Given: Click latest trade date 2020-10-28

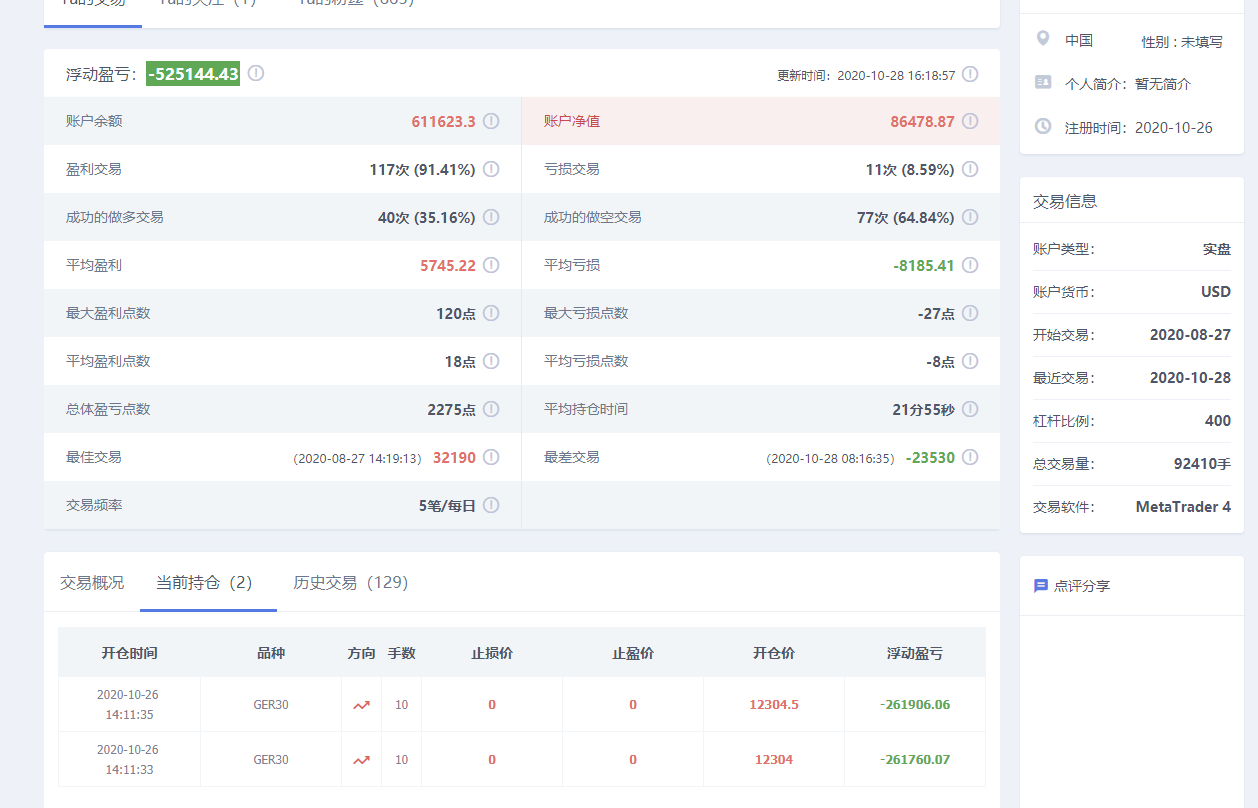Looking at the screenshot, I should coord(1190,378).
